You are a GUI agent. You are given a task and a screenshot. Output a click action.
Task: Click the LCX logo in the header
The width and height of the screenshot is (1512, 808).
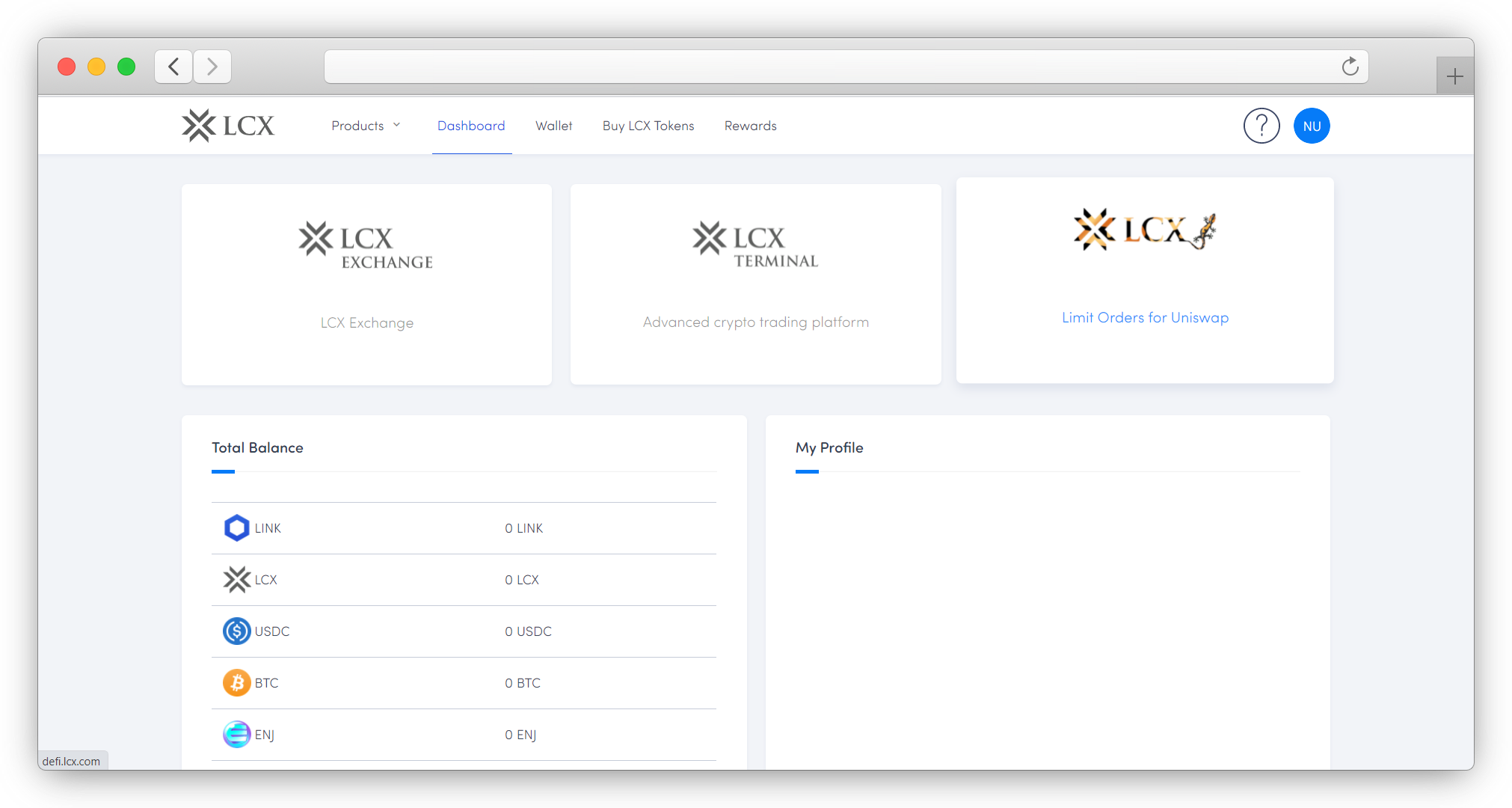tap(228, 126)
